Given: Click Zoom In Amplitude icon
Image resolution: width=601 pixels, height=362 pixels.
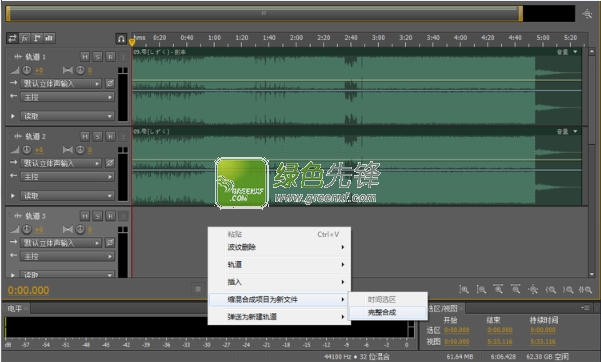Looking at the screenshot, I should (x=464, y=290).
